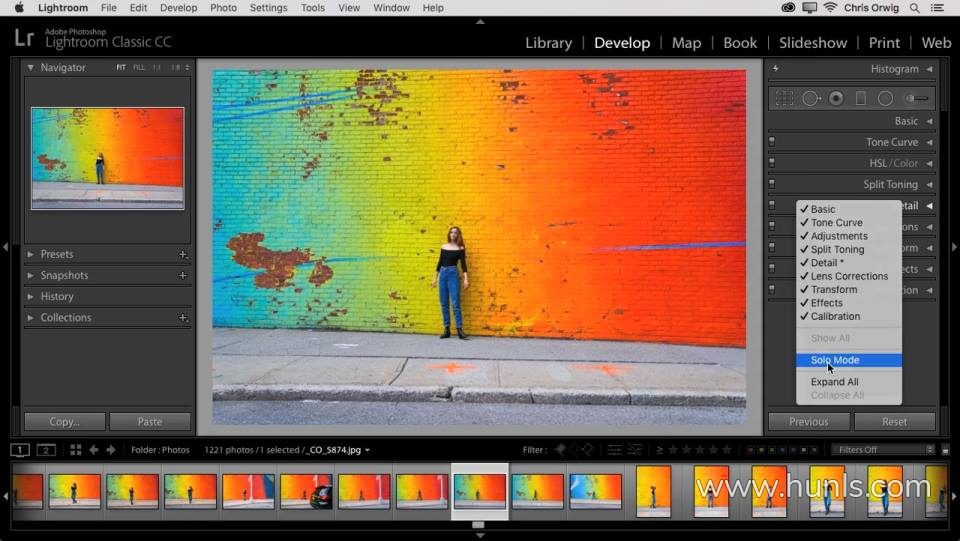Open the Filters Off dropdown

pyautogui.click(x=883, y=450)
